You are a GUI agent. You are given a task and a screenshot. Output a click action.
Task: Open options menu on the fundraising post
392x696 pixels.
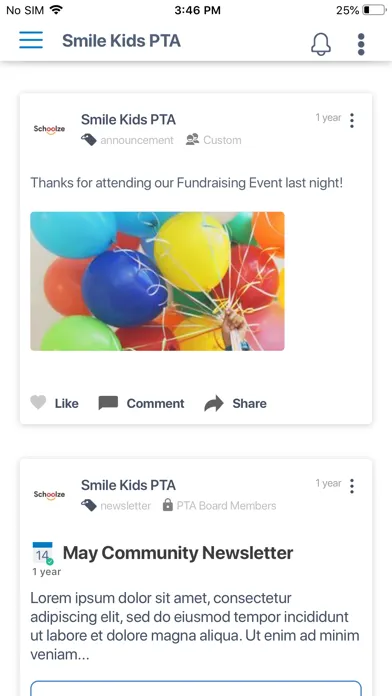pos(352,120)
